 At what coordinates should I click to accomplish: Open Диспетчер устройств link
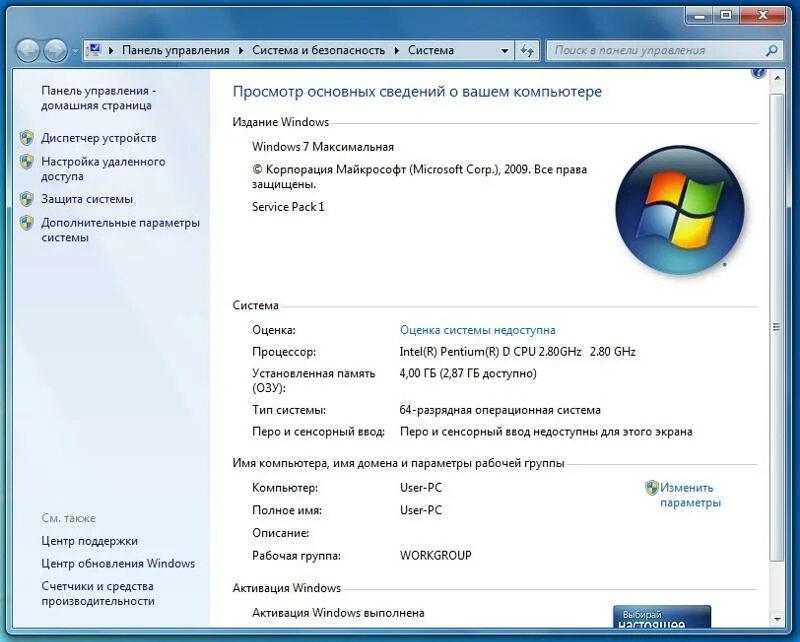point(98,138)
